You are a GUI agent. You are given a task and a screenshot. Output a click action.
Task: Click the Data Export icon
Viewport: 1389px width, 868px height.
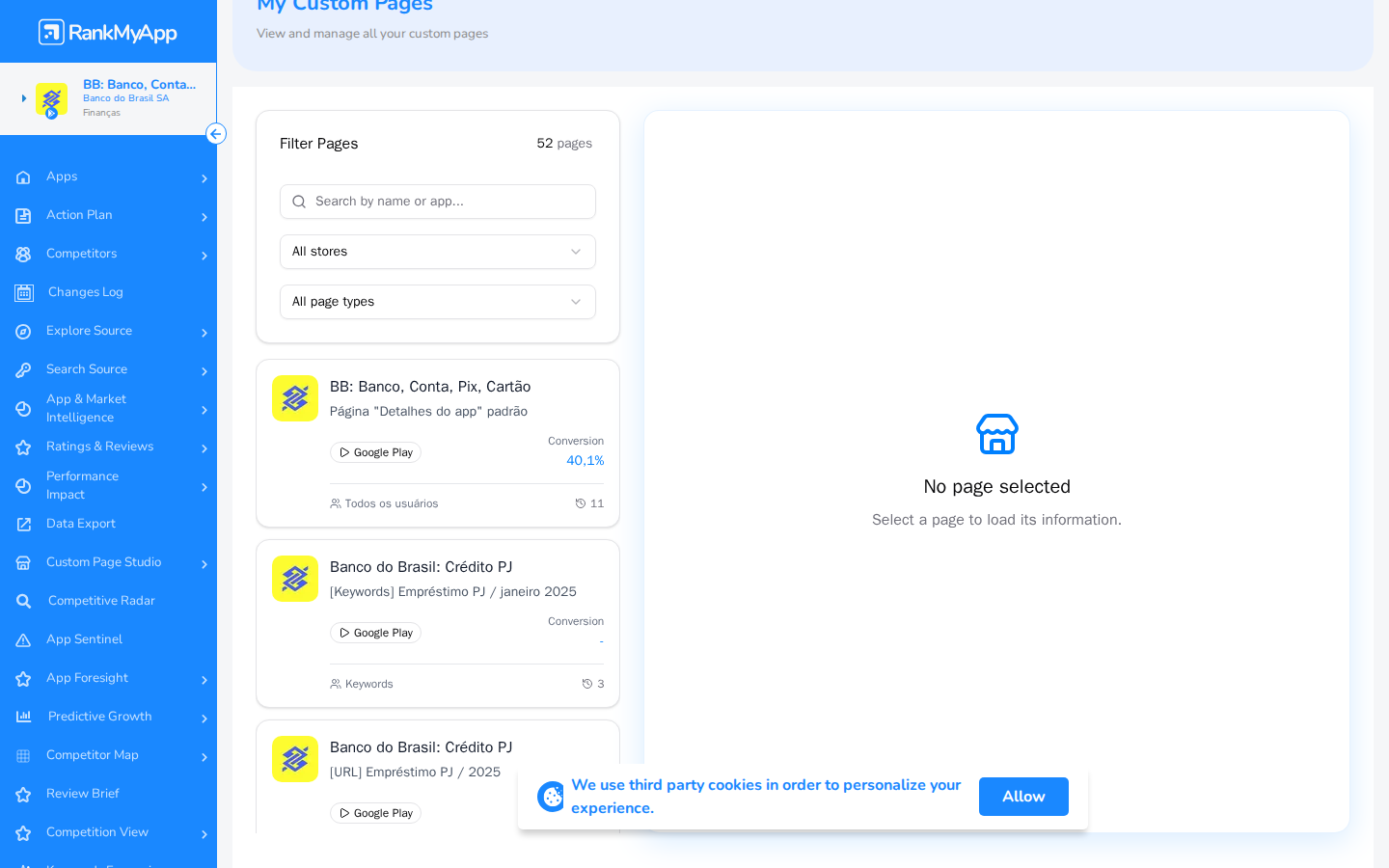point(23,525)
